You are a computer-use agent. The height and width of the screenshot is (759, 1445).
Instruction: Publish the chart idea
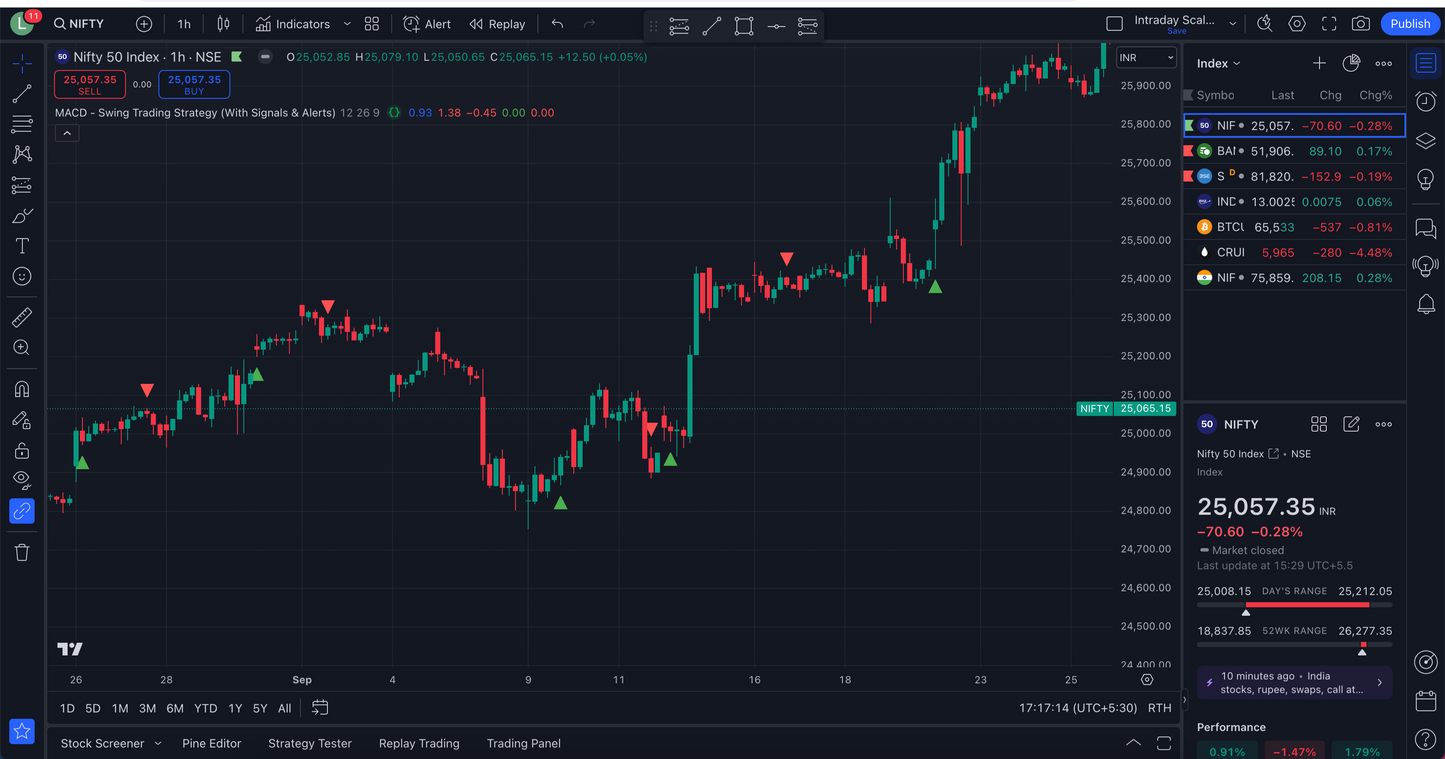1410,24
